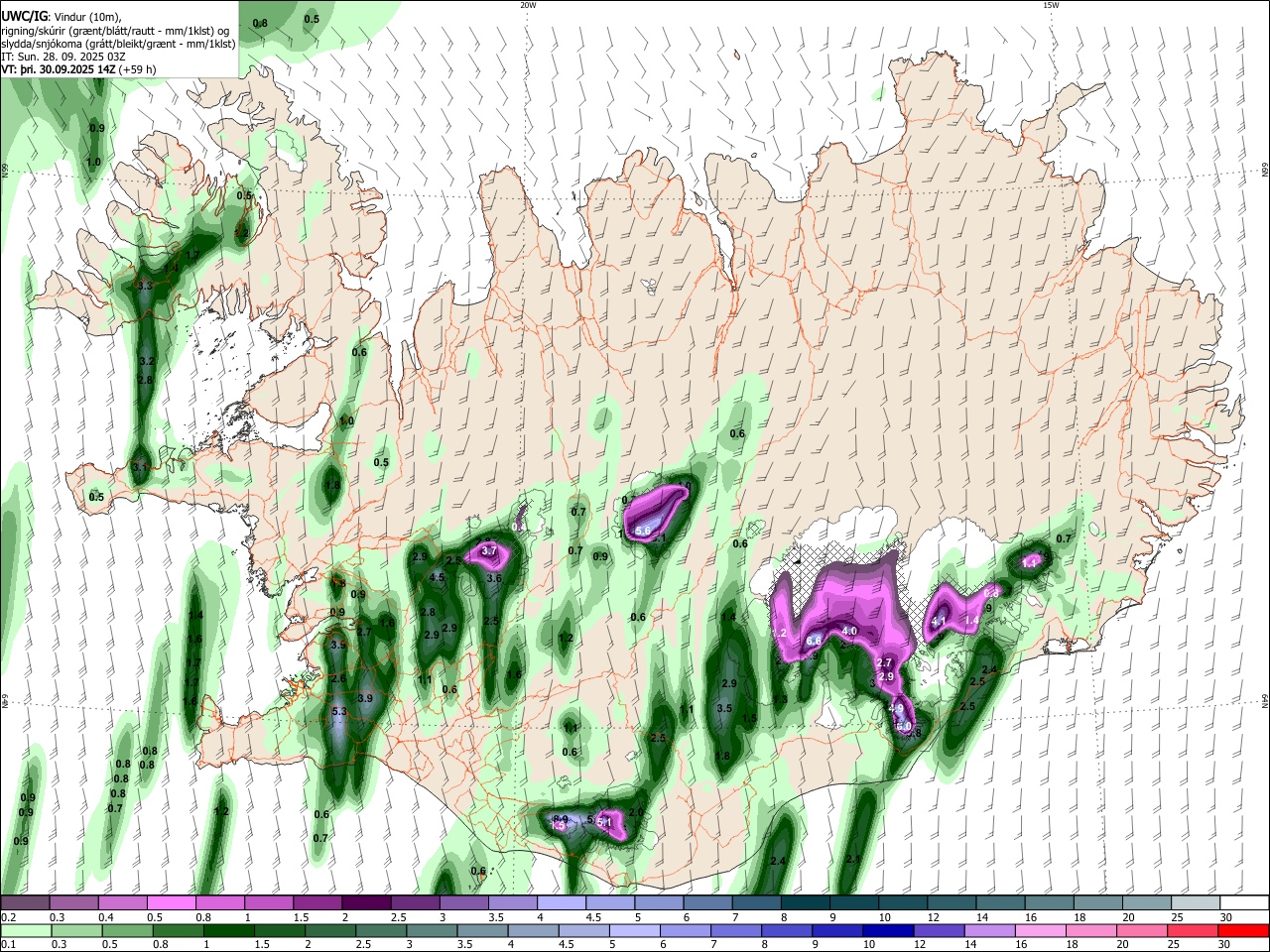Click the 'rigning/skúrir' legend description line
Image resolution: width=1270 pixels, height=952 pixels.
coord(116,30)
